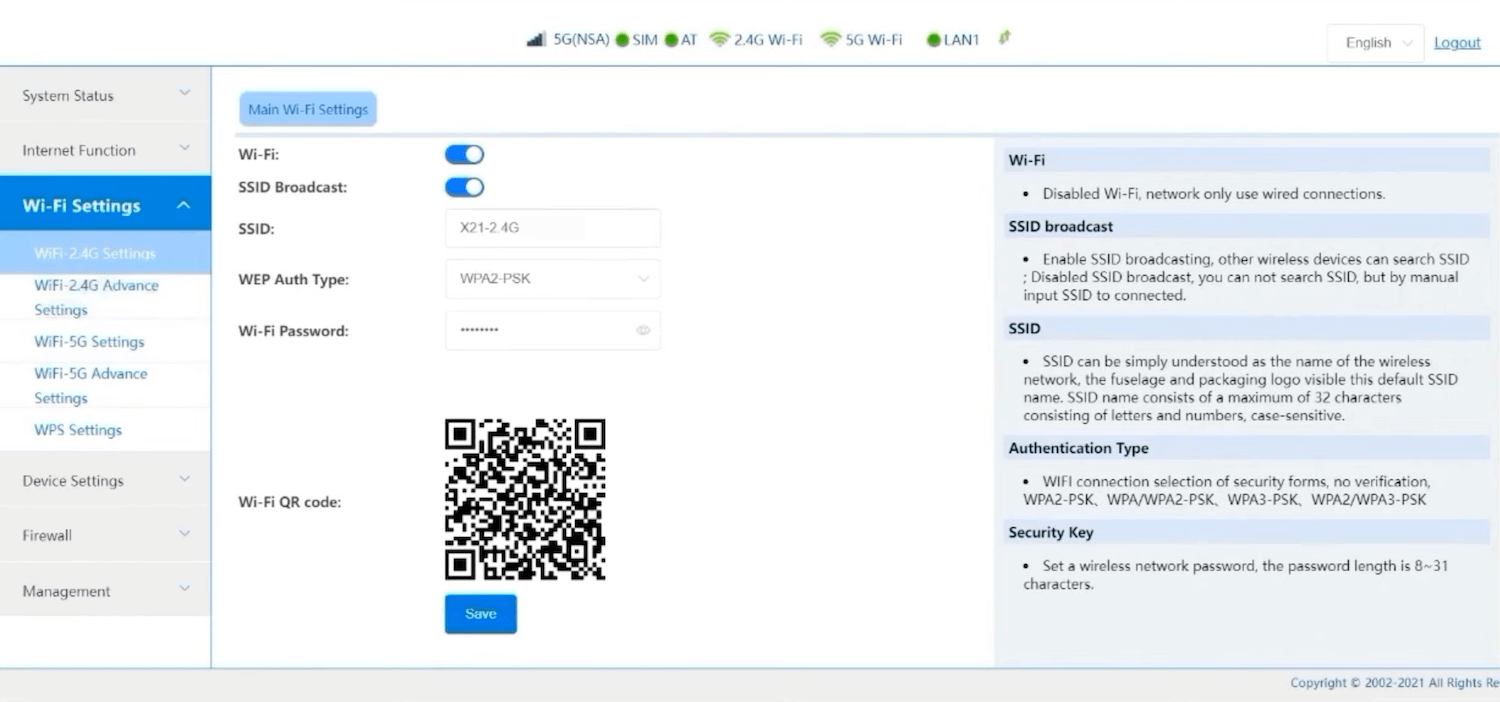The width and height of the screenshot is (1500, 702).
Task: Open the English language dropdown
Action: [x=1374, y=42]
